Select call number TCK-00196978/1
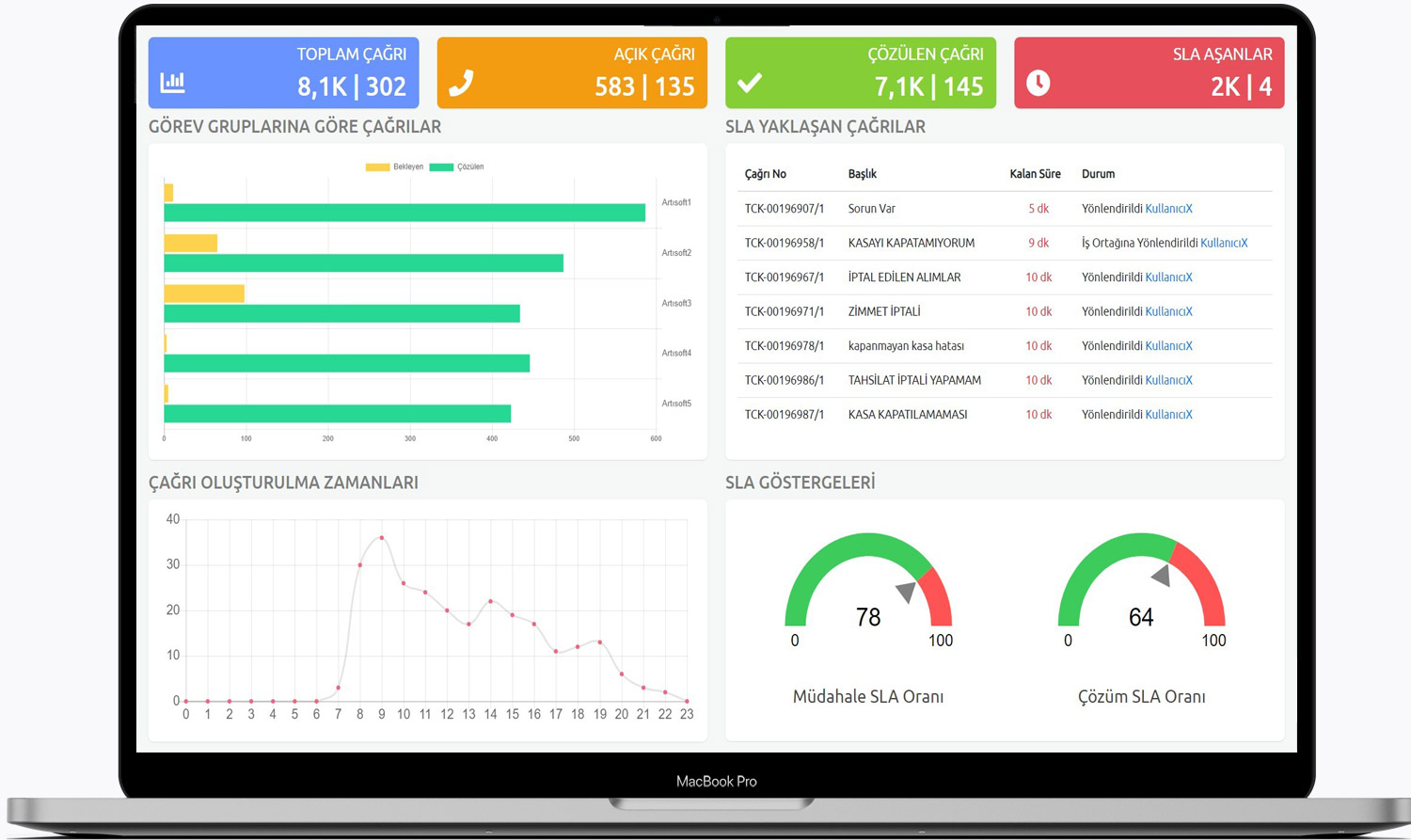 click(785, 346)
